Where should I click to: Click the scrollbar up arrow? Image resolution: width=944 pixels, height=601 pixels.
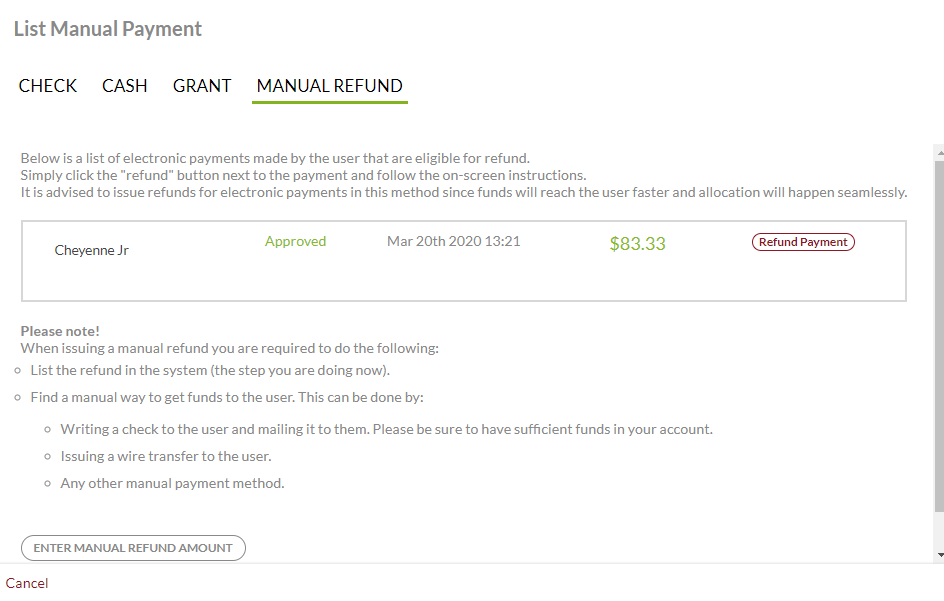click(x=938, y=150)
